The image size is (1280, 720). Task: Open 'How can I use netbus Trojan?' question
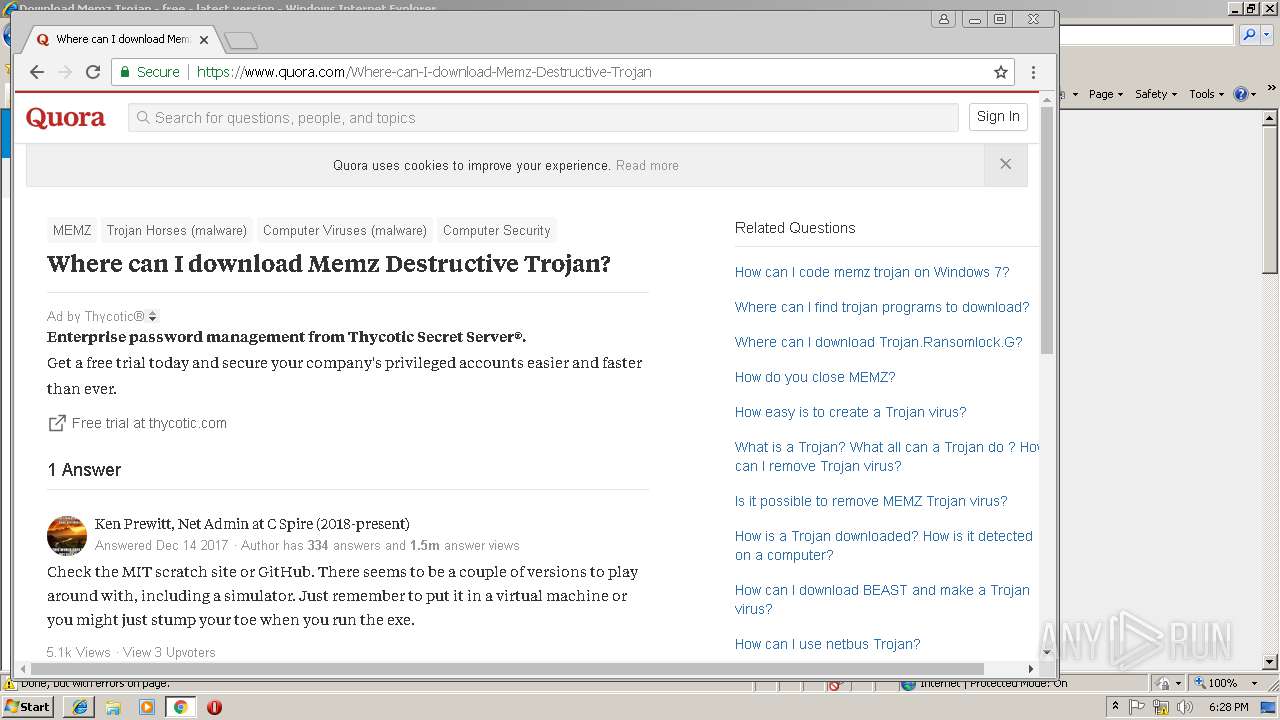(x=828, y=644)
